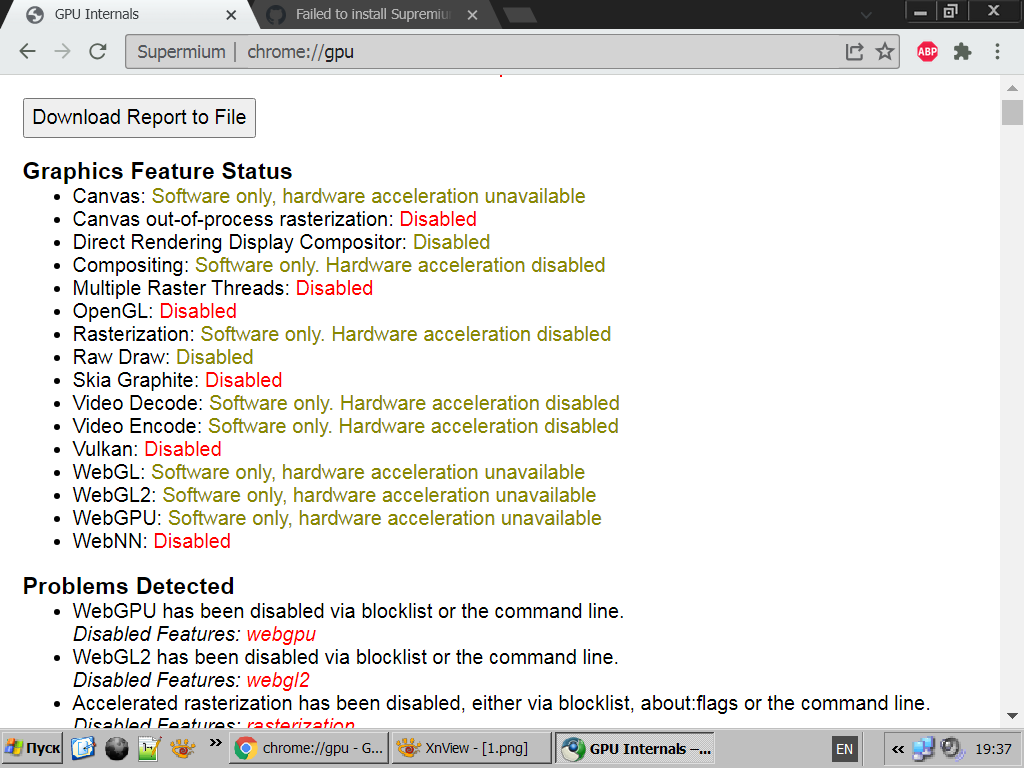The image size is (1024, 768).
Task: Open a new tab with the tab-strip button
Action: pos(520,15)
